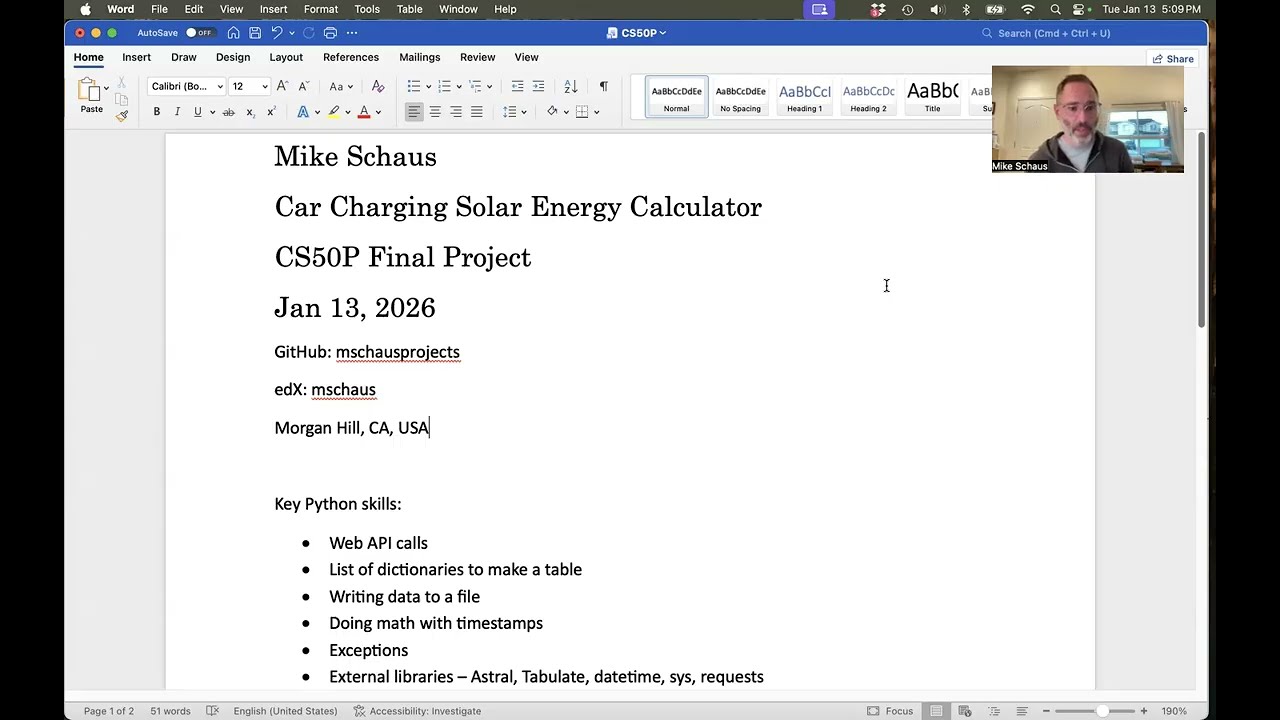Click the Redo icon in title bar
Screen dimensions: 1280x720
(308, 33)
